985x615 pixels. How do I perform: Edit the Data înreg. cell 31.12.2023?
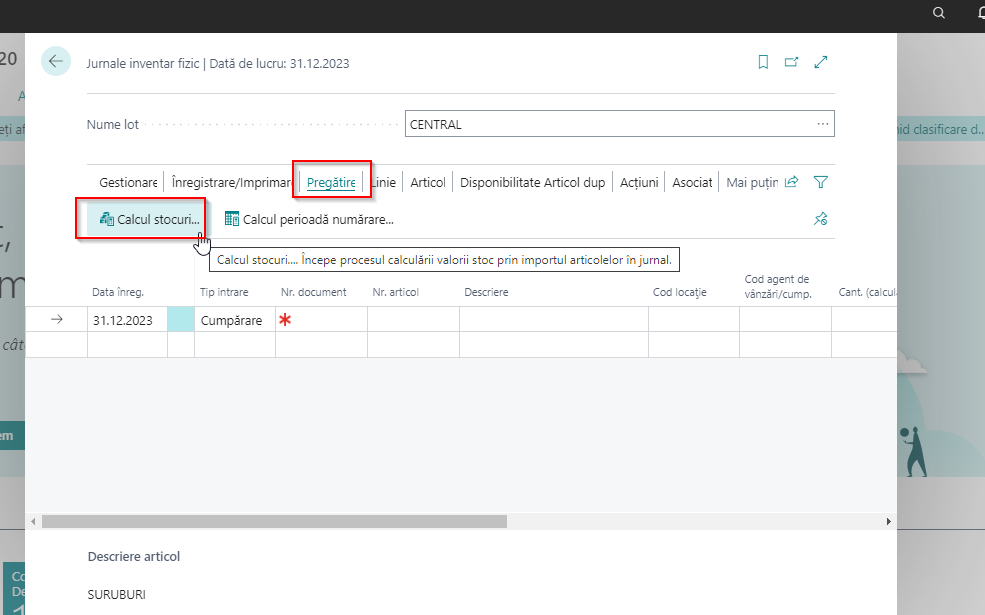[x=128, y=320]
